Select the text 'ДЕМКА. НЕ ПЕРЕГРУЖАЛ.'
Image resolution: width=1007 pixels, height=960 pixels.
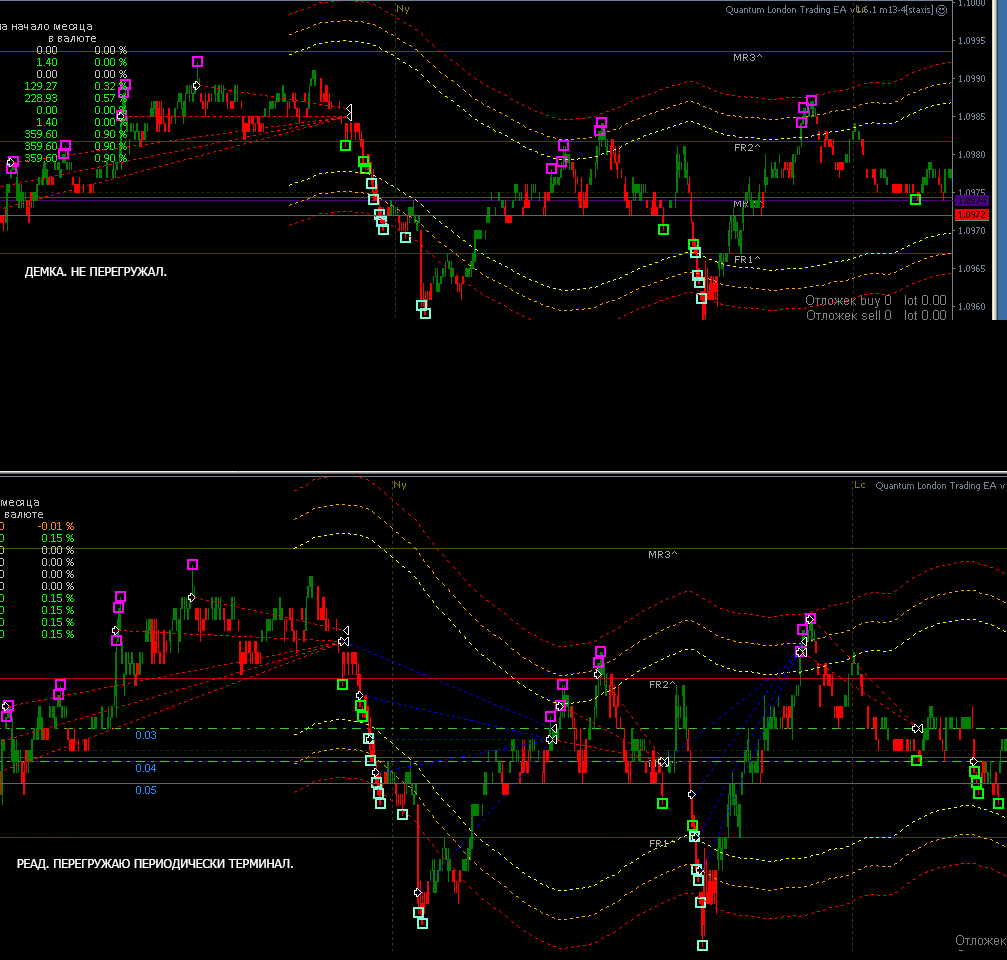point(96,272)
